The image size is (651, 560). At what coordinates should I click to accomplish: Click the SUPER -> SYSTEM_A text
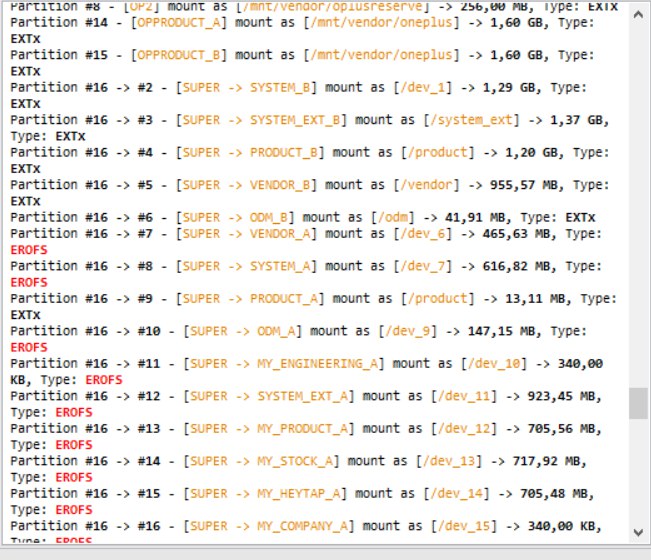click(247, 266)
